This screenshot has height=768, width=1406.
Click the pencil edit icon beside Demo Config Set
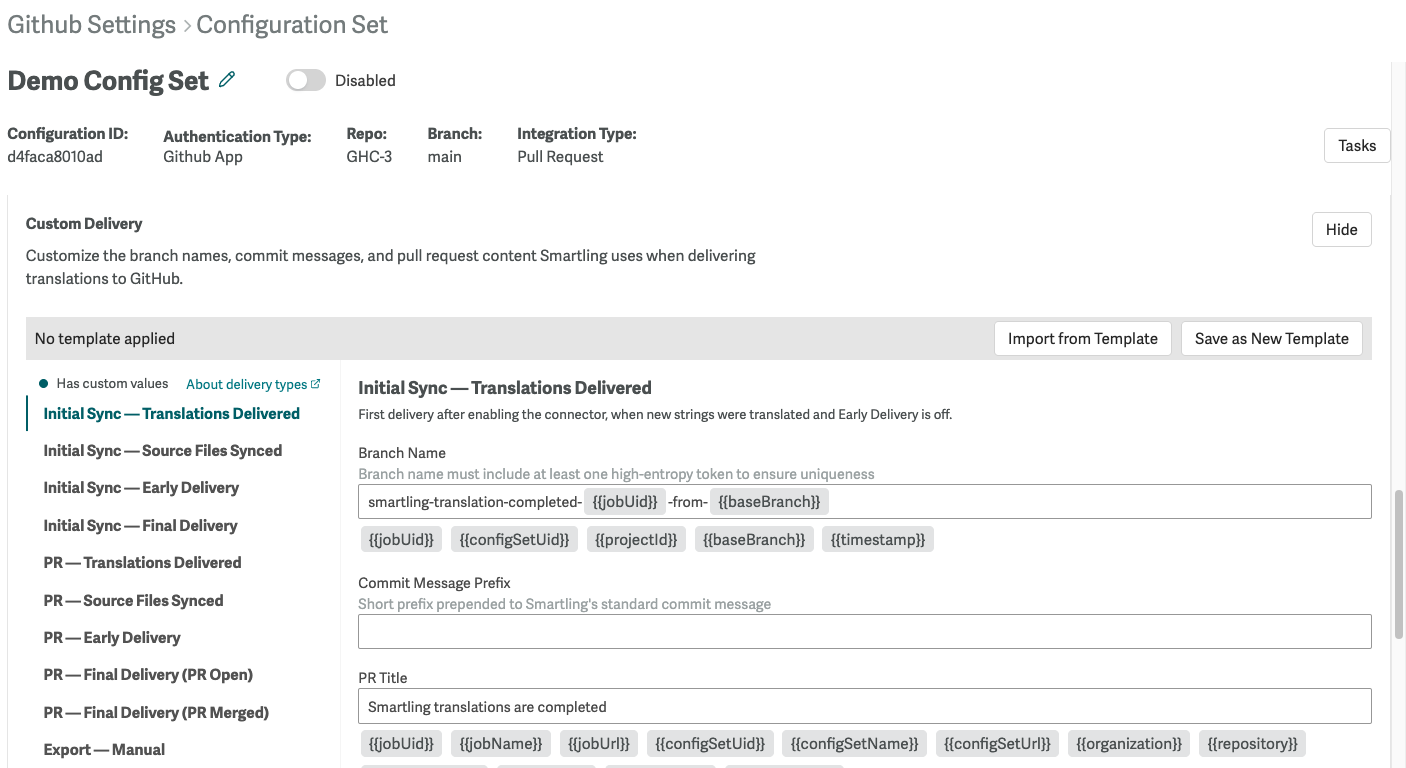coord(228,80)
